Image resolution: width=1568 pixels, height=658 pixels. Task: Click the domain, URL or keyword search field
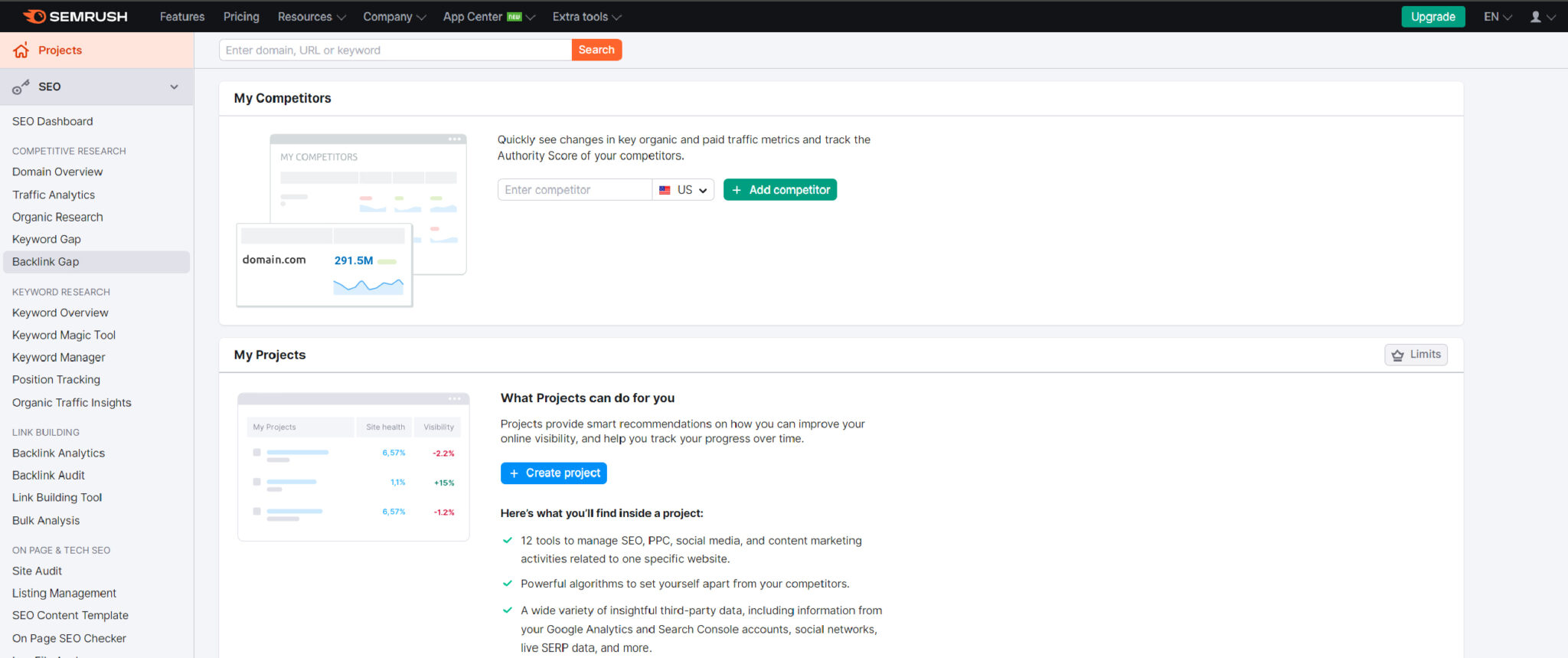(x=396, y=50)
